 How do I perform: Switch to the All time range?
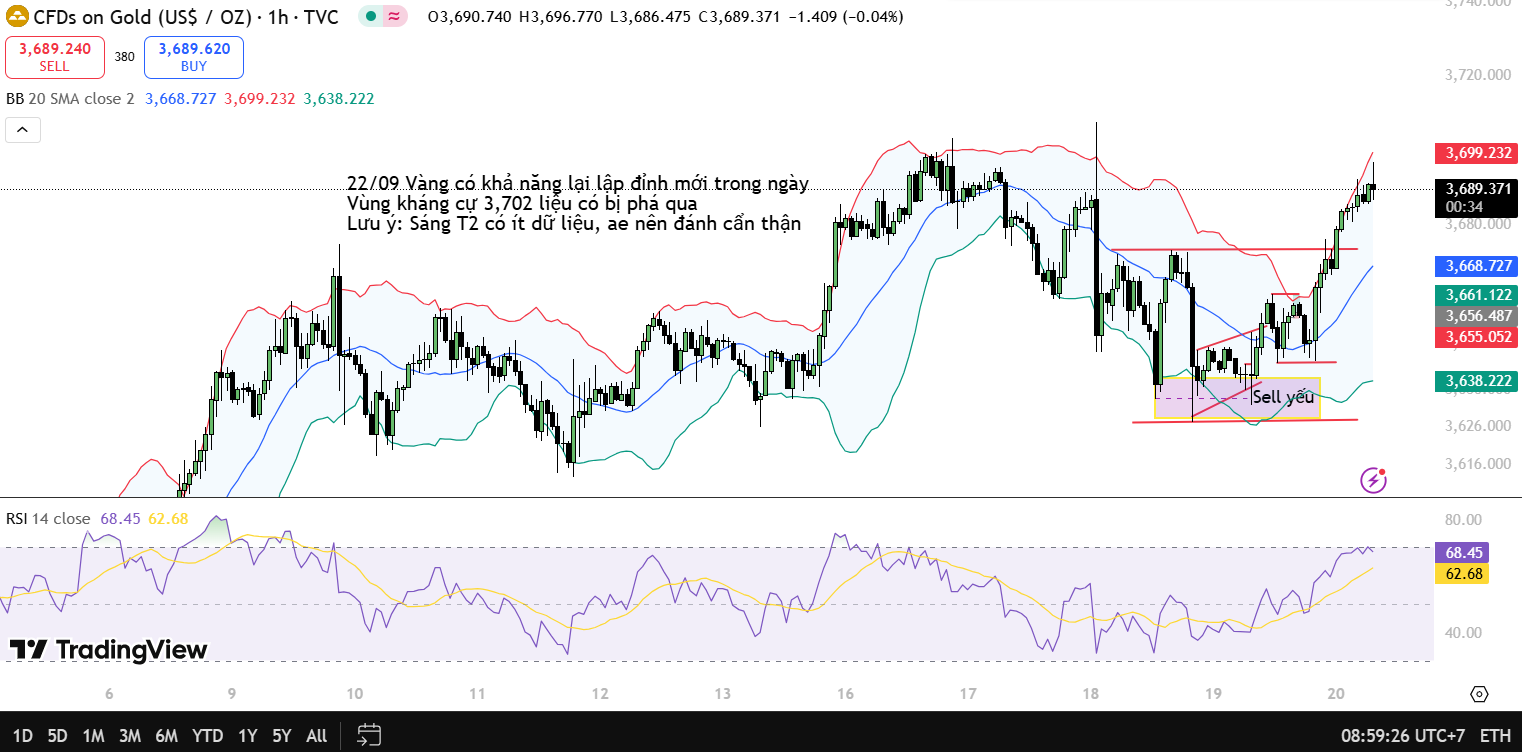[316, 736]
